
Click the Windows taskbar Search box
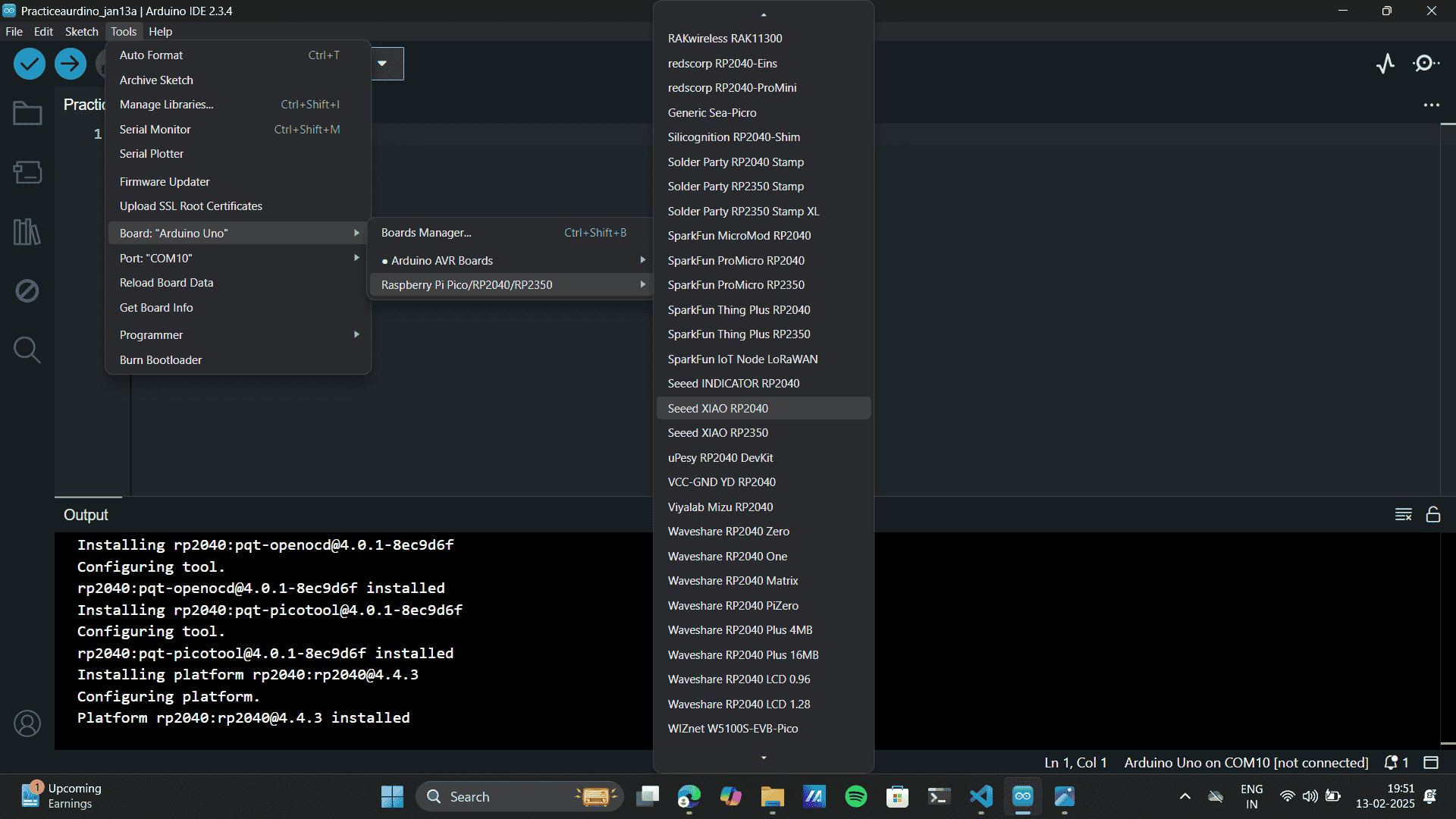[x=519, y=796]
